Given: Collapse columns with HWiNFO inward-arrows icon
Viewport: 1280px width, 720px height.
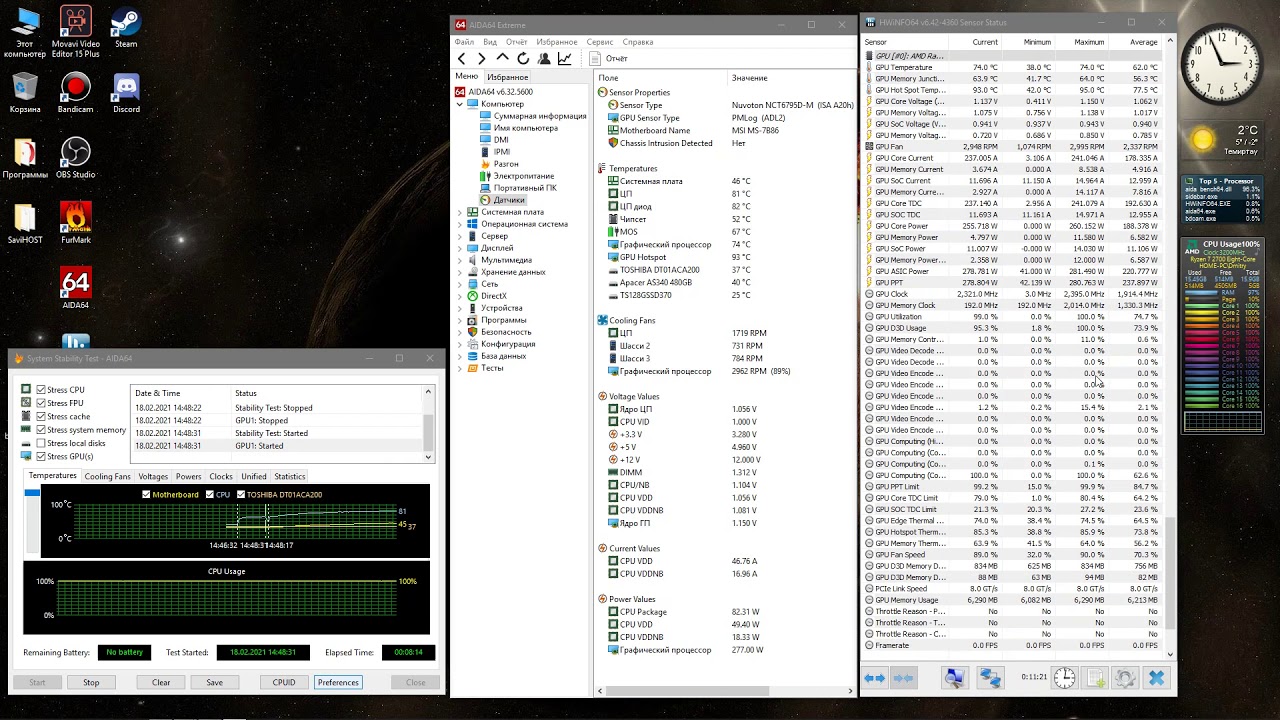Looking at the screenshot, I should [904, 678].
